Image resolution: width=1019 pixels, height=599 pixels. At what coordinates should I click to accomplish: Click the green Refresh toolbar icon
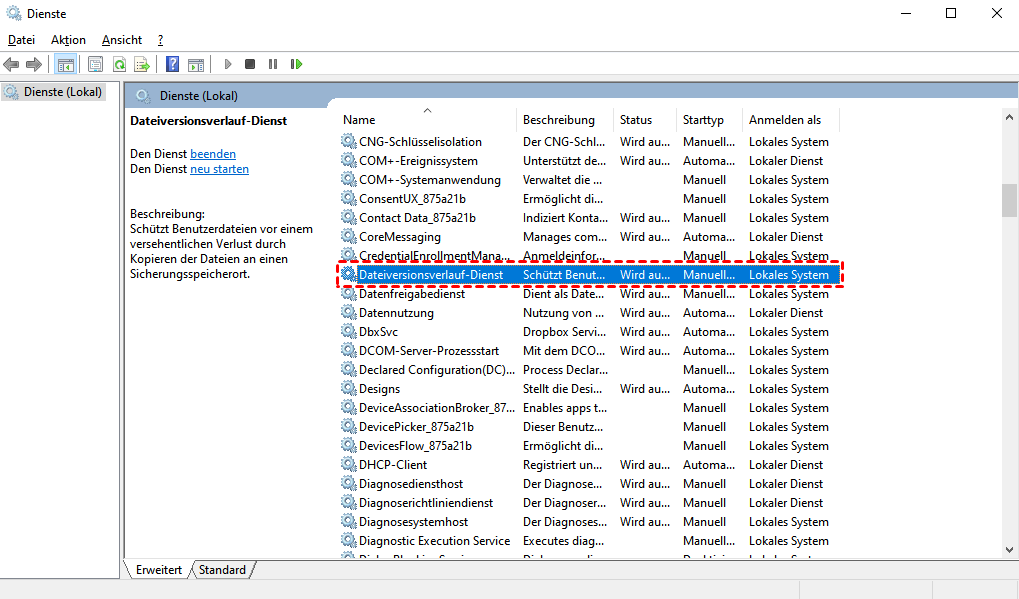click(119, 64)
